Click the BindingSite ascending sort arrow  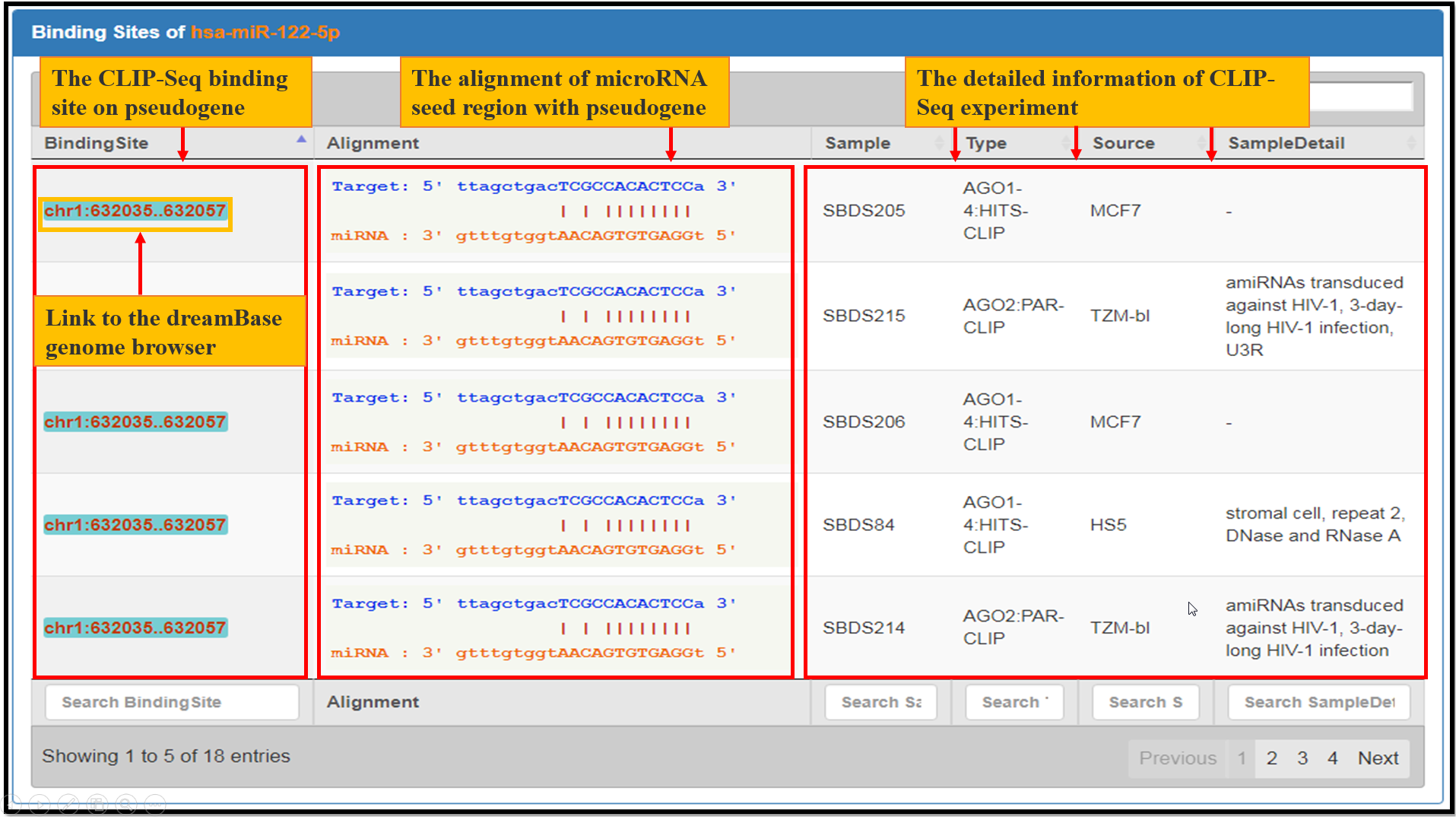pyautogui.click(x=301, y=140)
